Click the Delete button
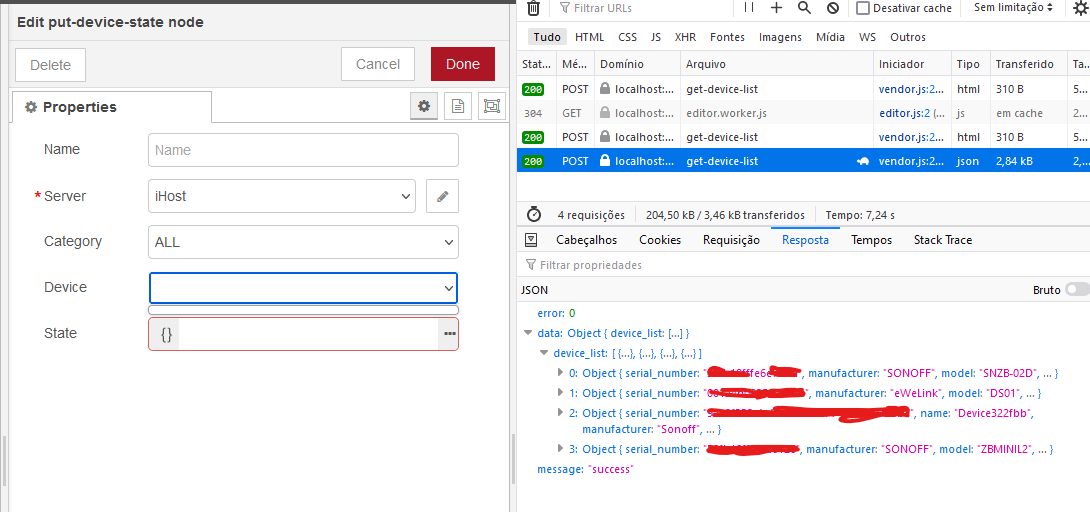1090x512 pixels. pyautogui.click(x=51, y=65)
